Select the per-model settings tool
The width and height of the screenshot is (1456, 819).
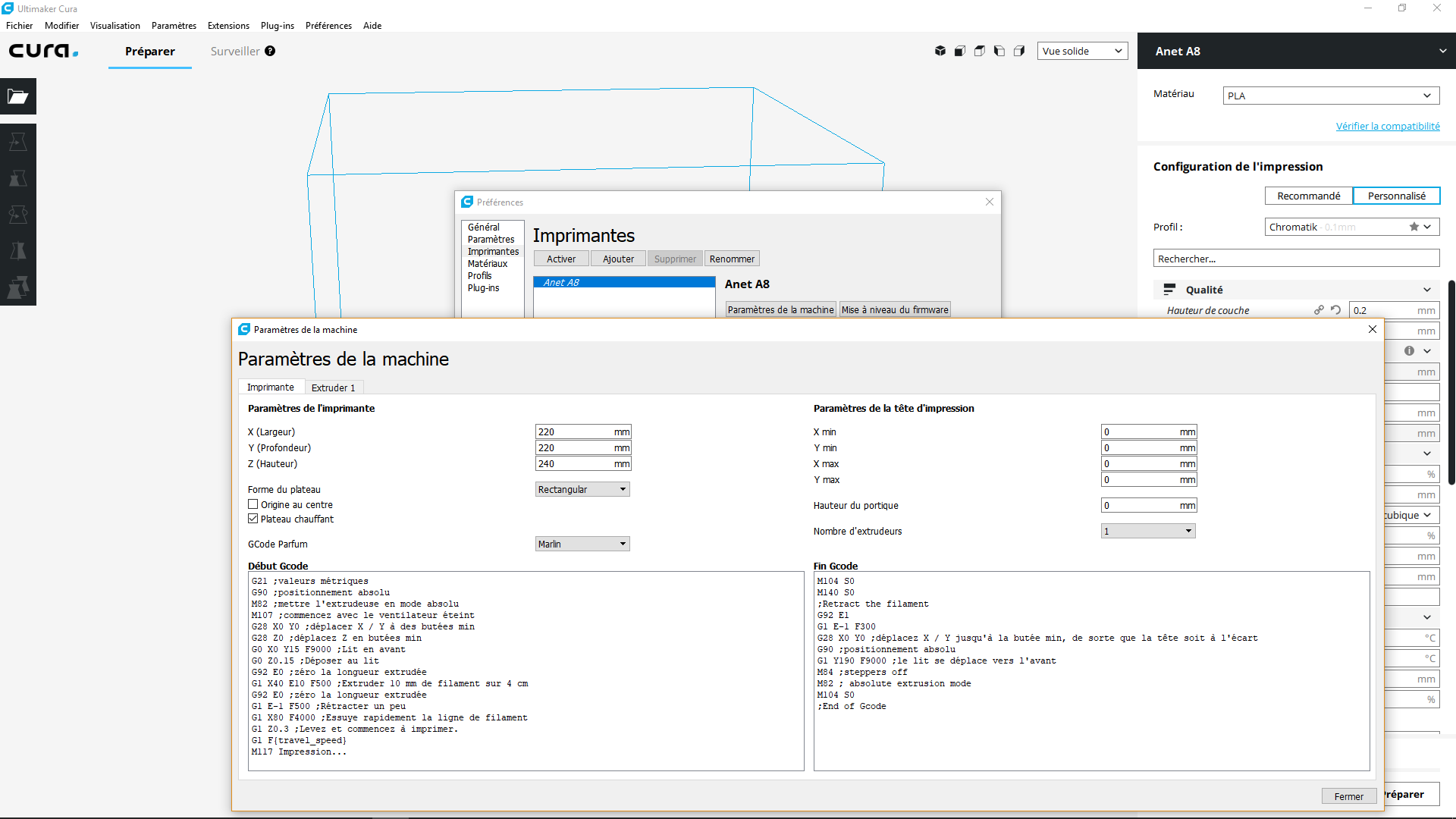tap(18, 287)
